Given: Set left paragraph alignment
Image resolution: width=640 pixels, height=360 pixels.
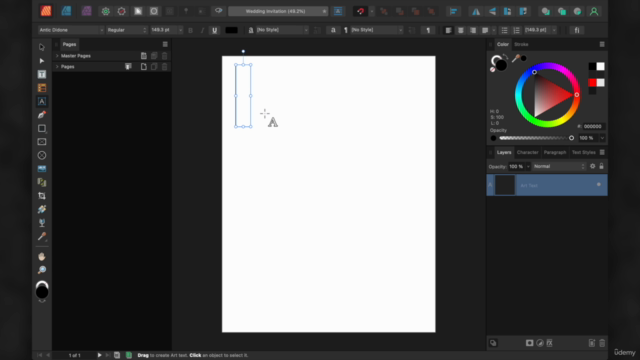Looking at the screenshot, I should point(448,30).
